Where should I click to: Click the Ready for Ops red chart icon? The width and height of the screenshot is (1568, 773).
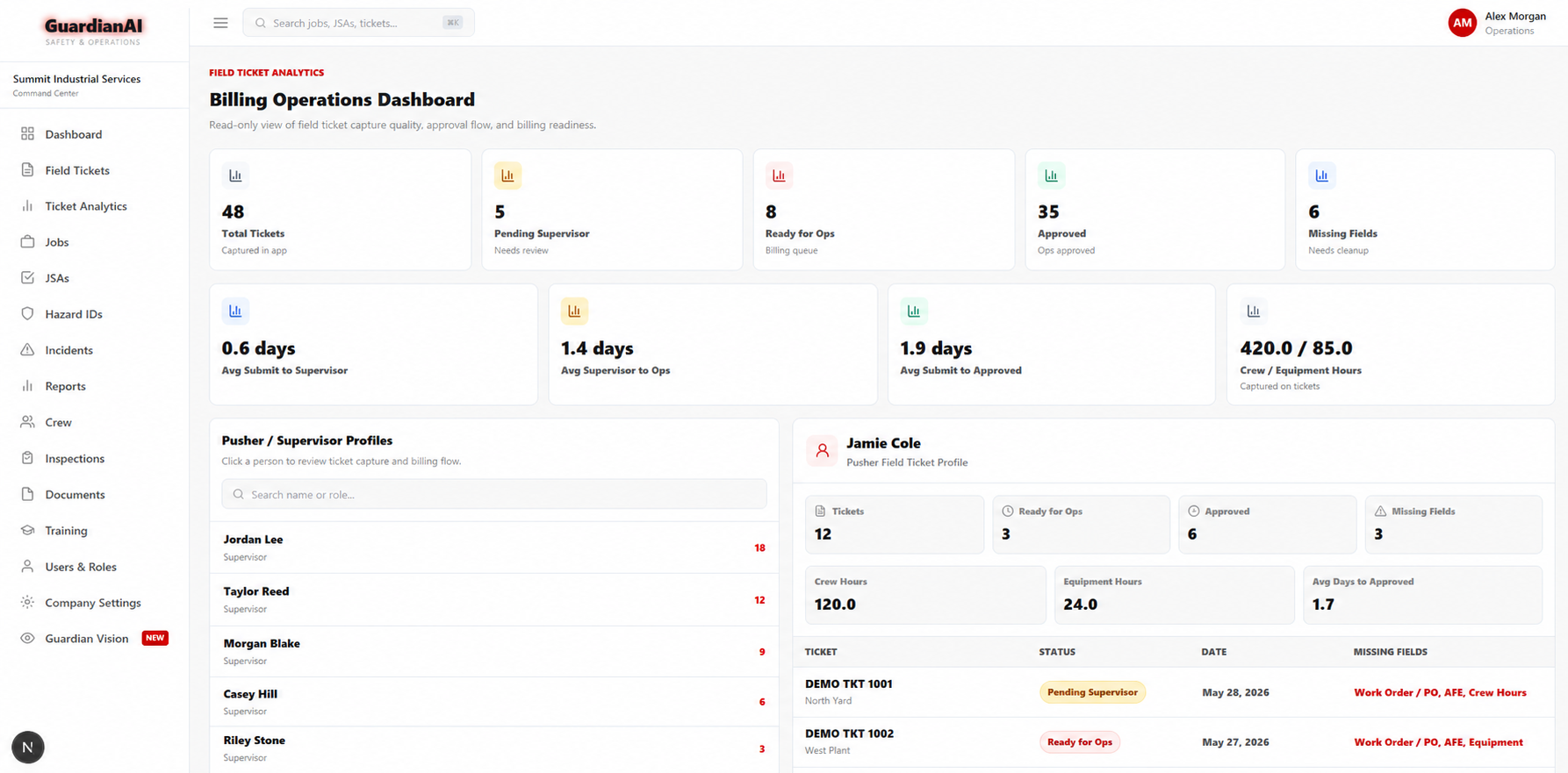tap(779, 175)
